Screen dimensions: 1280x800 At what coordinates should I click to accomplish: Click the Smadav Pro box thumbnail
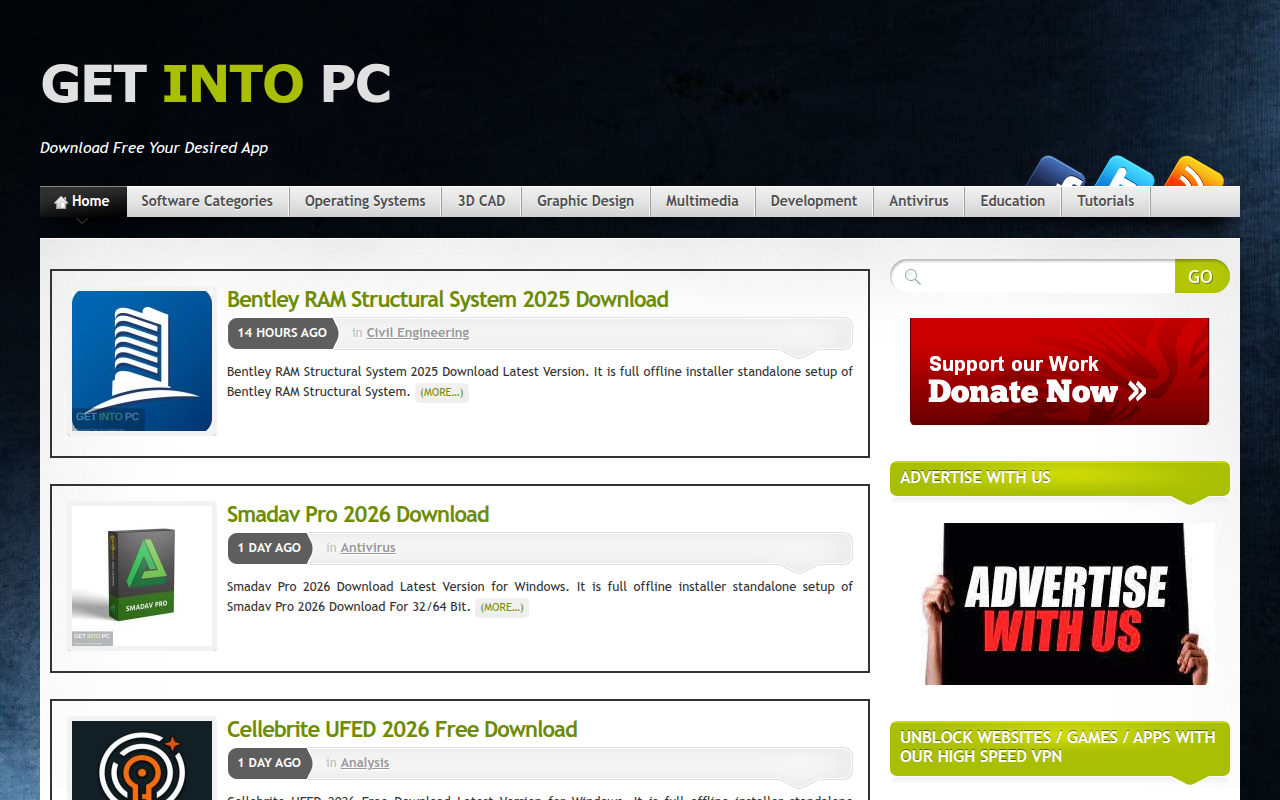pyautogui.click(x=142, y=576)
